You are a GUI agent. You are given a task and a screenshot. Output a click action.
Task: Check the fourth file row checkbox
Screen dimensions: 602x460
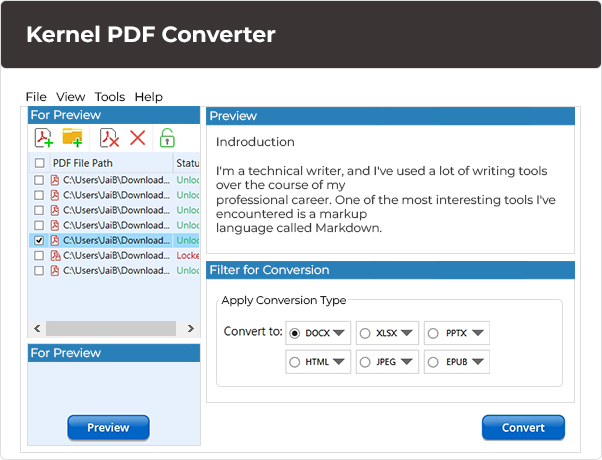tap(39, 225)
